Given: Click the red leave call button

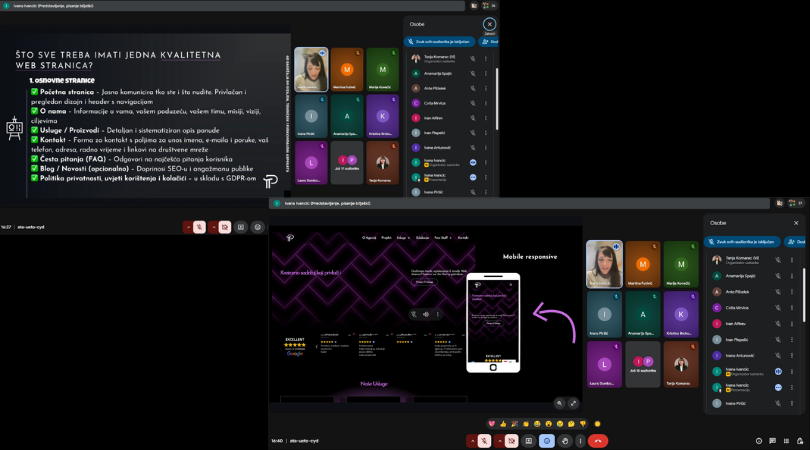Looking at the screenshot, I should point(598,441).
